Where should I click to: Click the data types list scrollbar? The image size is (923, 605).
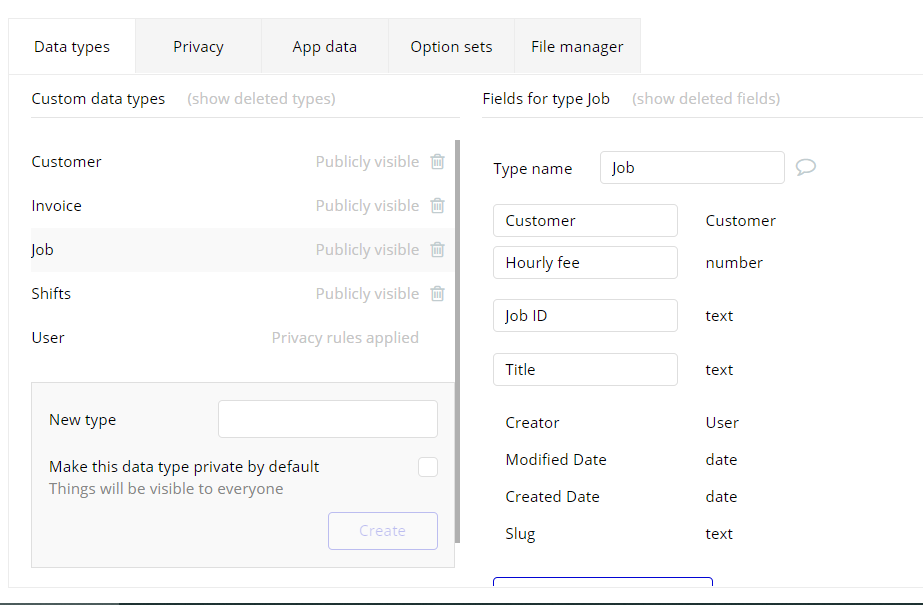click(x=458, y=340)
